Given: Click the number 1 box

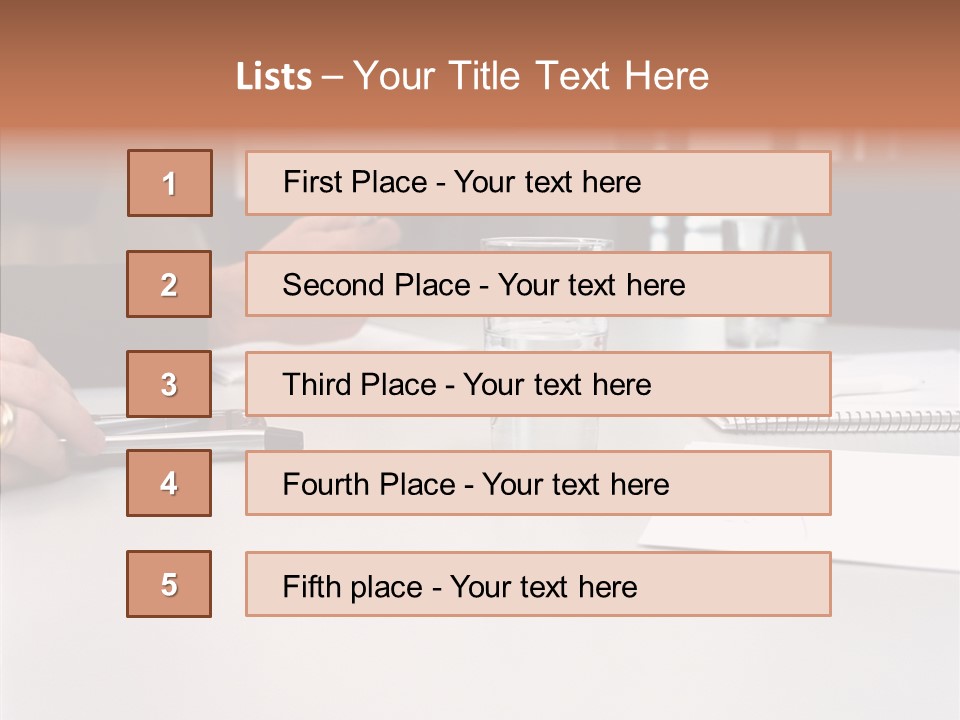Looking at the screenshot, I should [x=170, y=183].
